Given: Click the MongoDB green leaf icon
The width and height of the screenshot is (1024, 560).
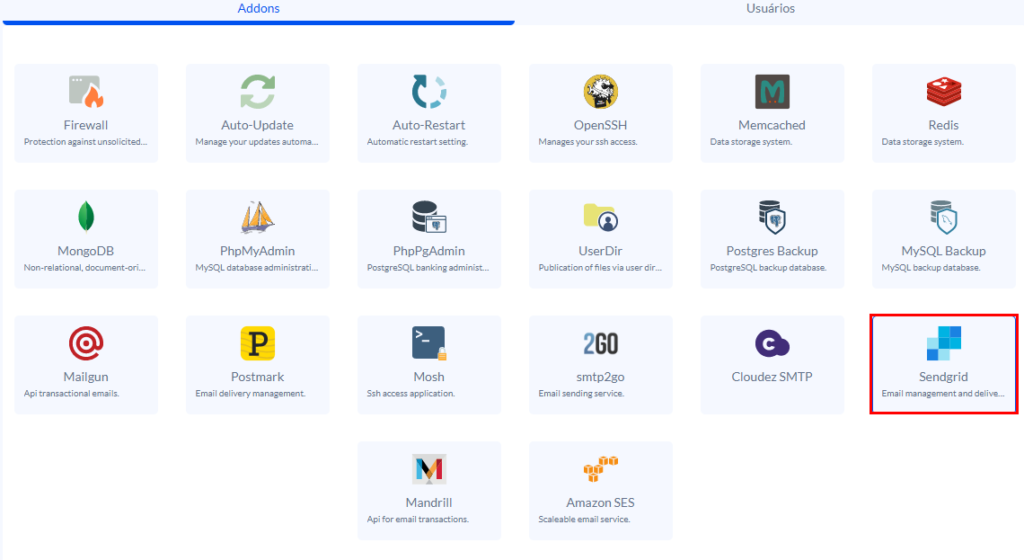Looking at the screenshot, I should 86,217.
